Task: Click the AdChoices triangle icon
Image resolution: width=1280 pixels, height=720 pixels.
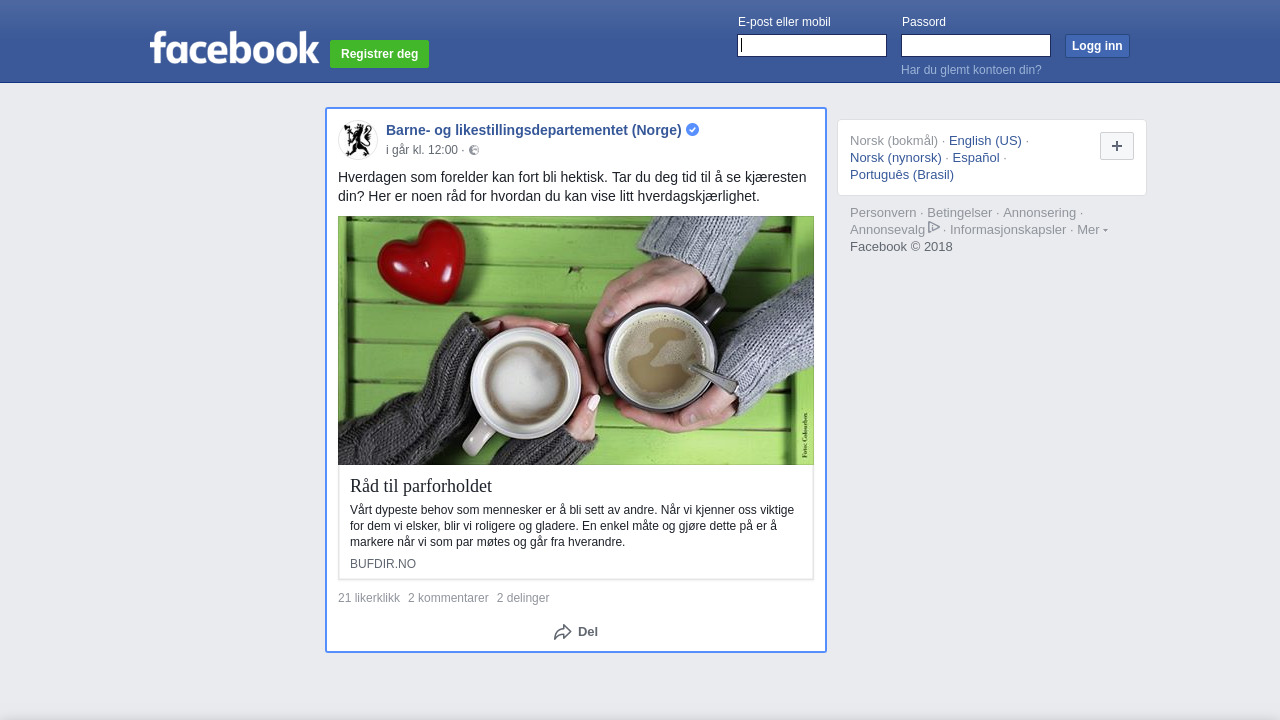Action: point(934,228)
